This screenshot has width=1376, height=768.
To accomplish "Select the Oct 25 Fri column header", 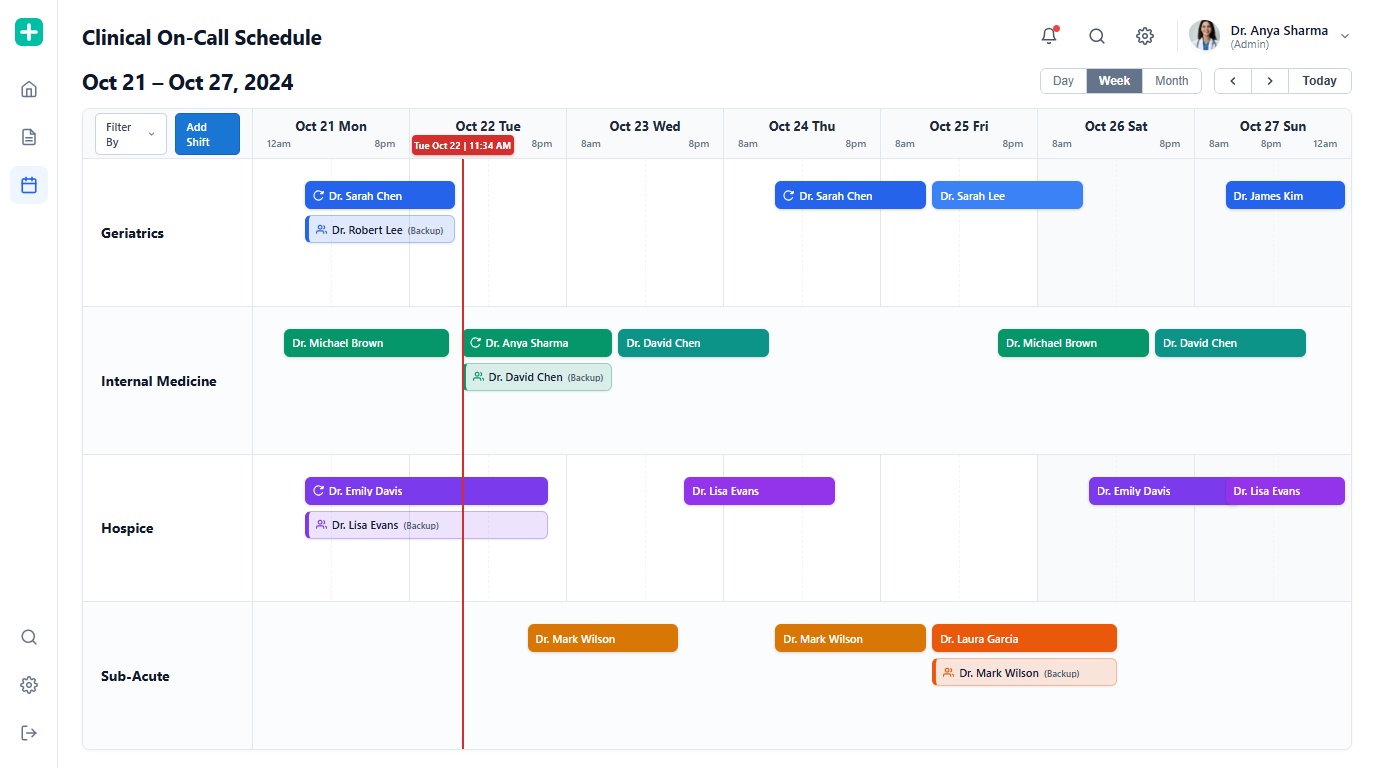I will click(x=959, y=126).
